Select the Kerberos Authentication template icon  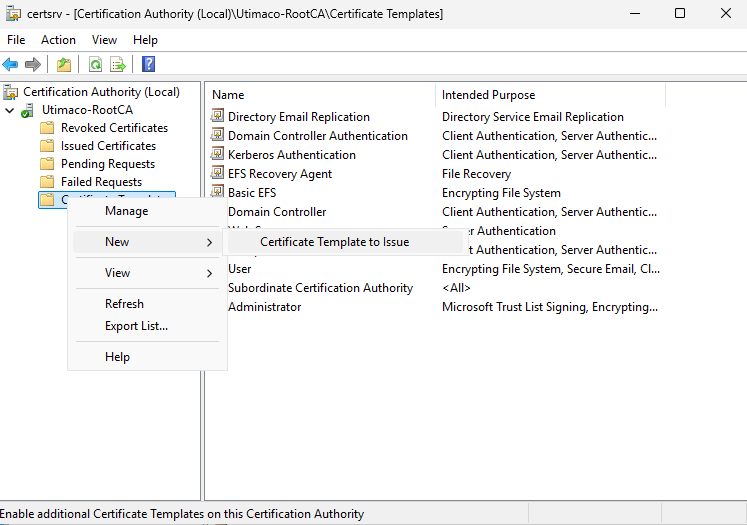pyautogui.click(x=218, y=155)
